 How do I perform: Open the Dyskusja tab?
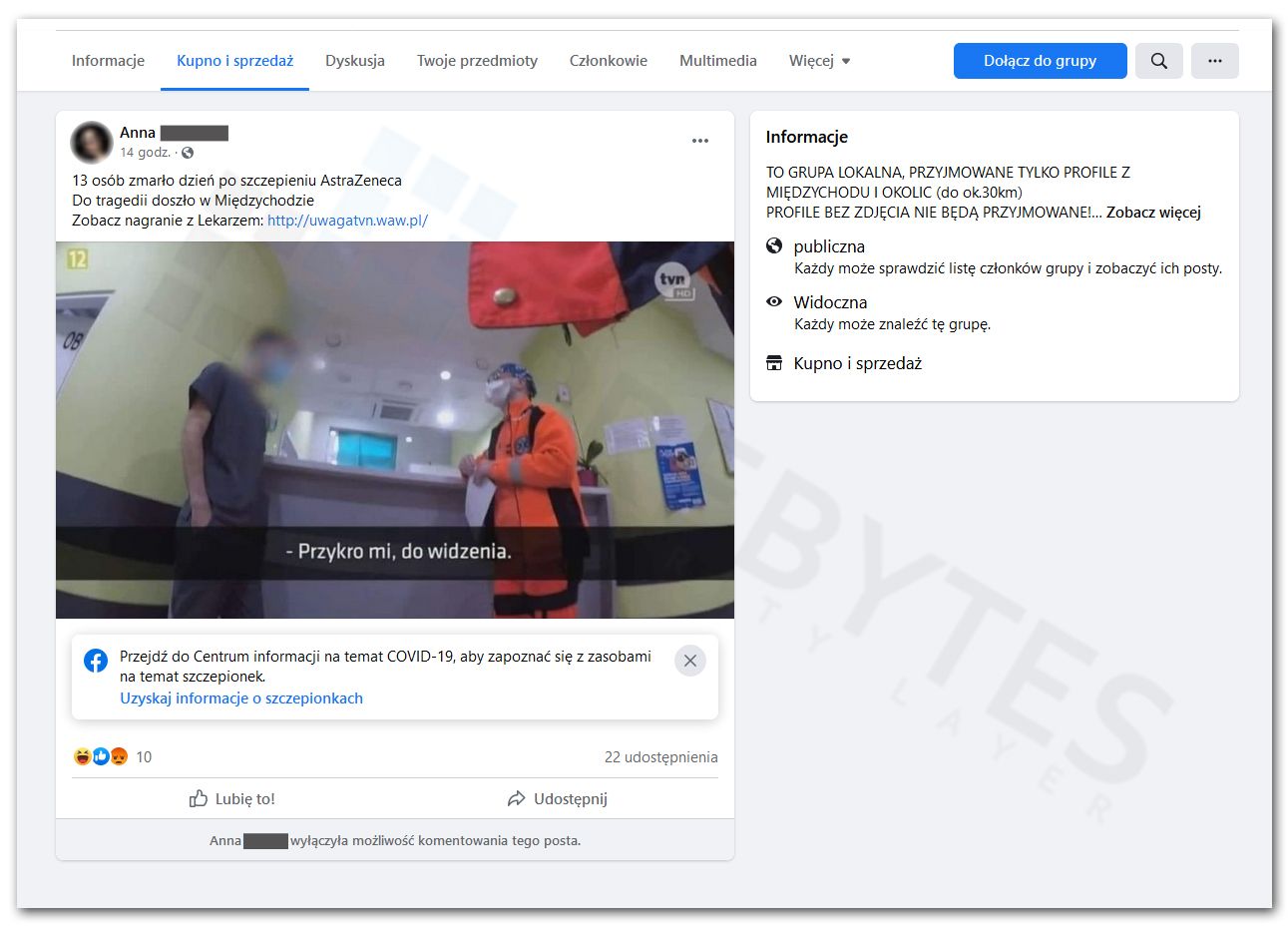(355, 61)
